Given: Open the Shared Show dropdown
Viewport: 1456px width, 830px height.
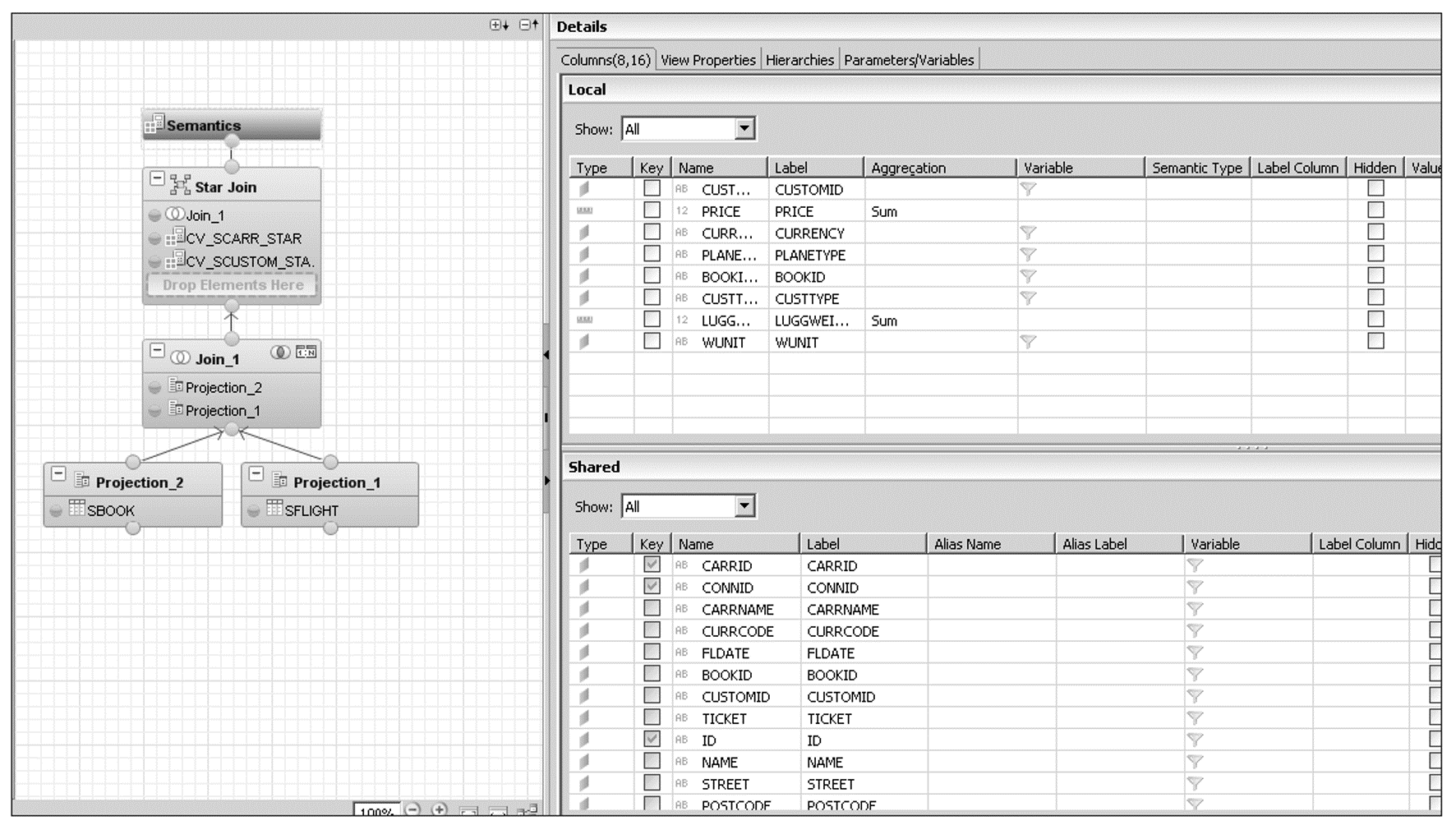Looking at the screenshot, I should [x=744, y=506].
